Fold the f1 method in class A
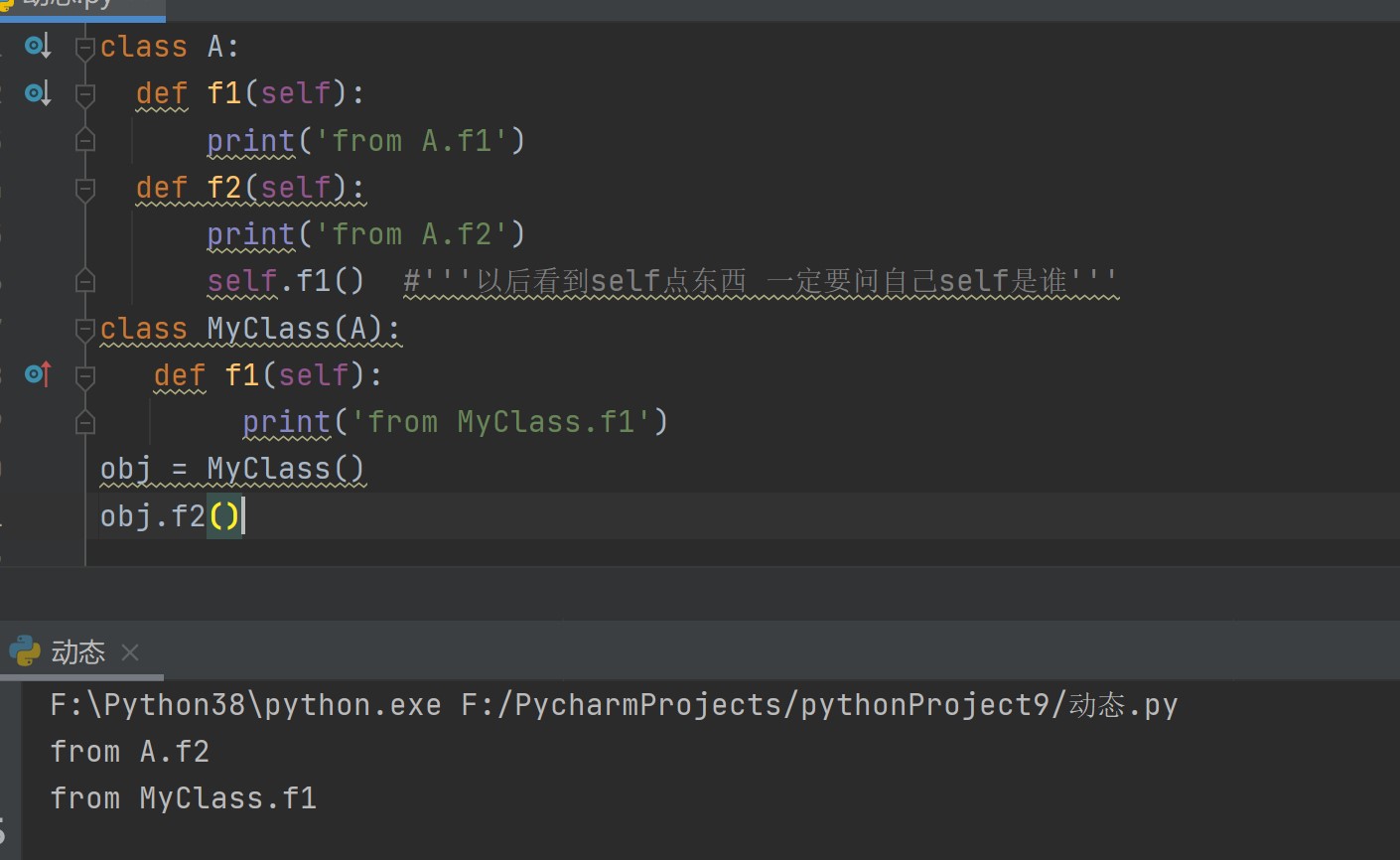1400x860 pixels. pyautogui.click(x=85, y=94)
